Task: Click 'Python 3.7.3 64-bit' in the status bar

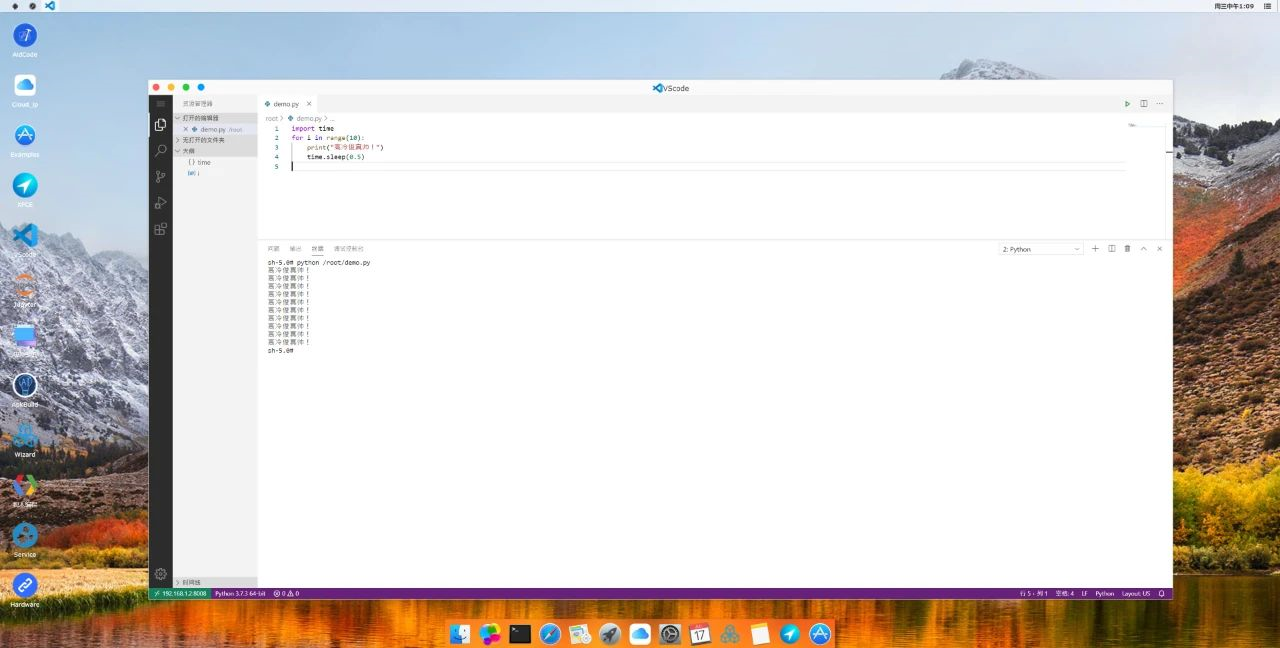Action: (238, 593)
